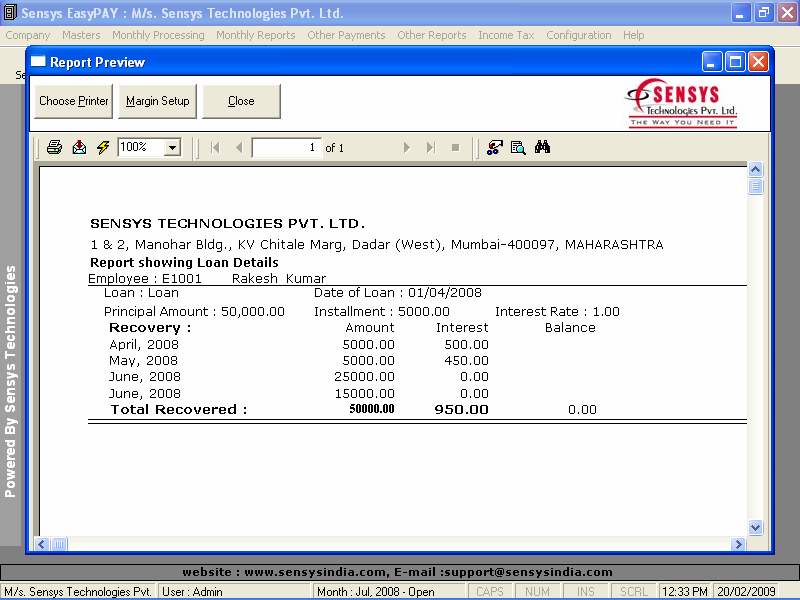Click the vertical scrollbar up arrow
800x600 pixels.
756,169
